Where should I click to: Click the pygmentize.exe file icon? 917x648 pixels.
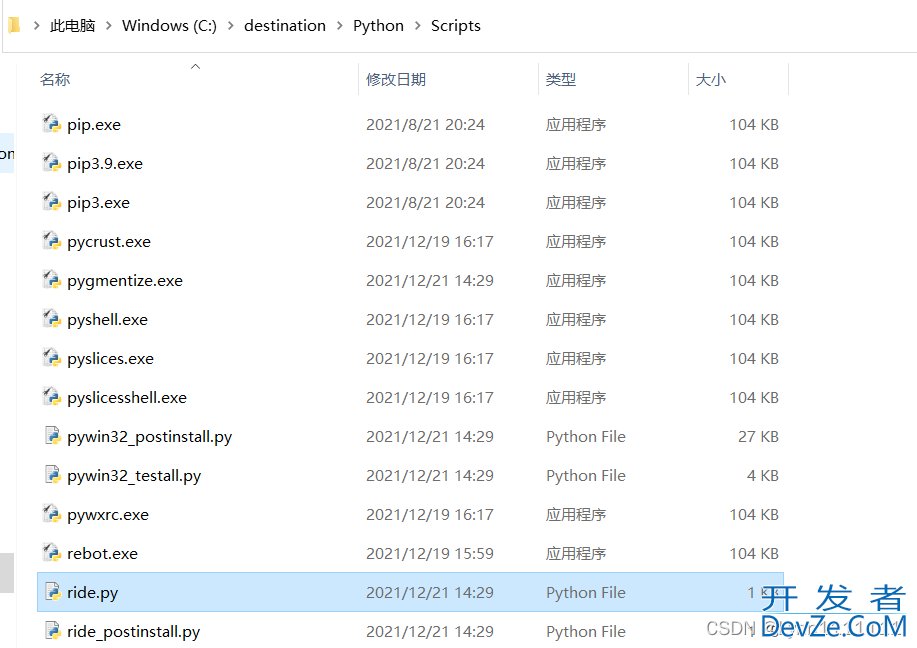coord(51,280)
